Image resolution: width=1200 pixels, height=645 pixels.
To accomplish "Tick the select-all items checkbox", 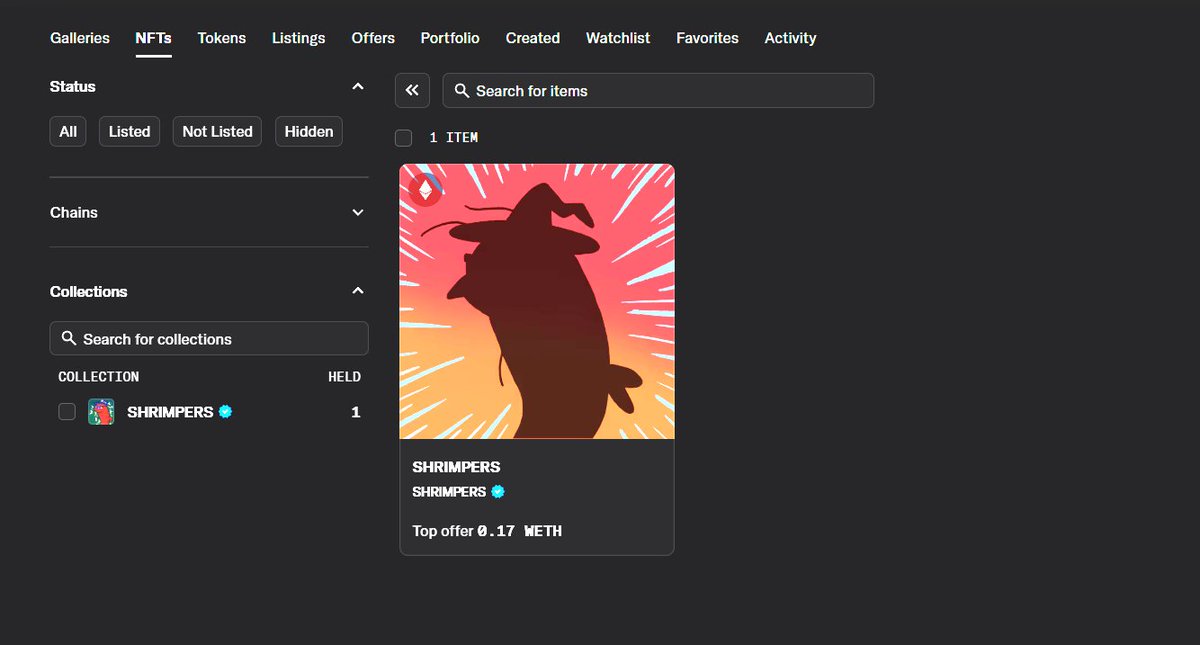I will [404, 138].
